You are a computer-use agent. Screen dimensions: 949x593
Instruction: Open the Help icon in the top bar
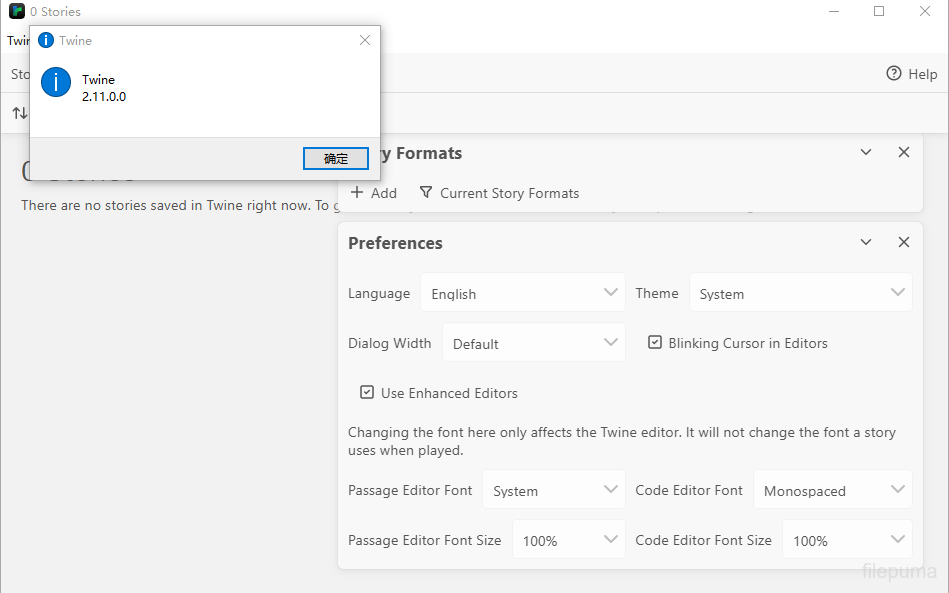pos(894,74)
